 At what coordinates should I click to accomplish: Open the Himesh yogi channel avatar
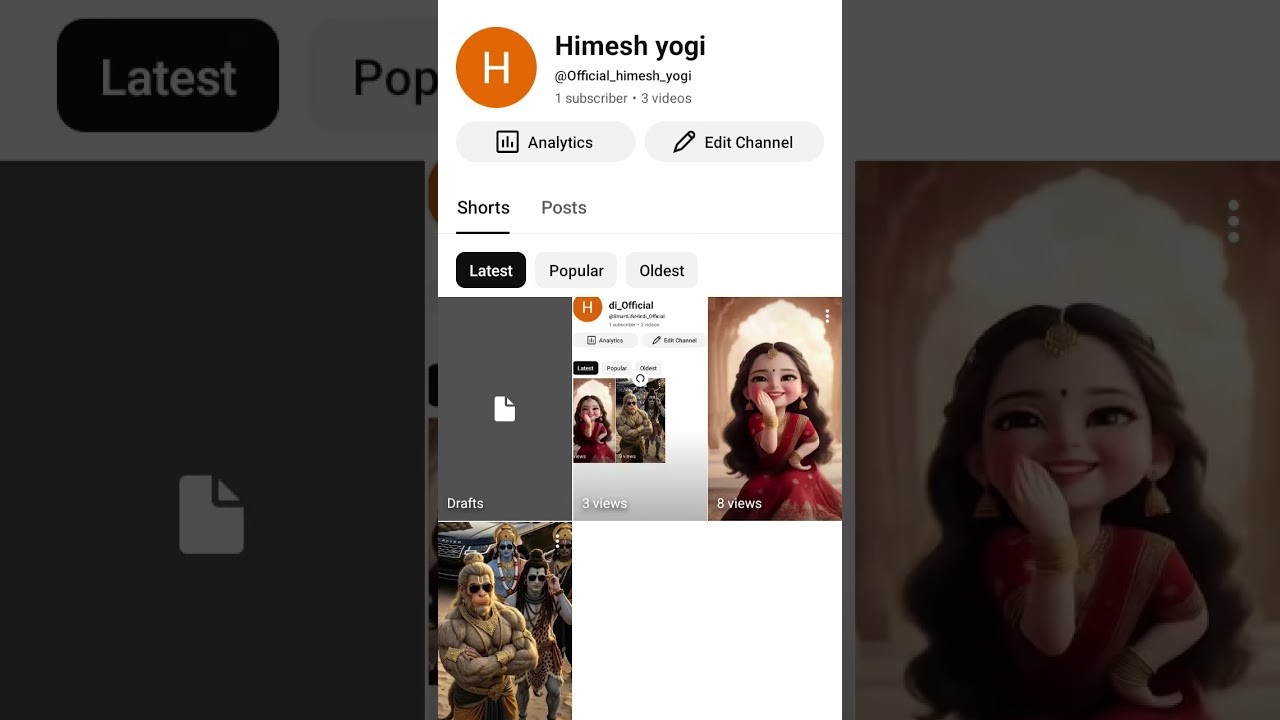(496, 68)
